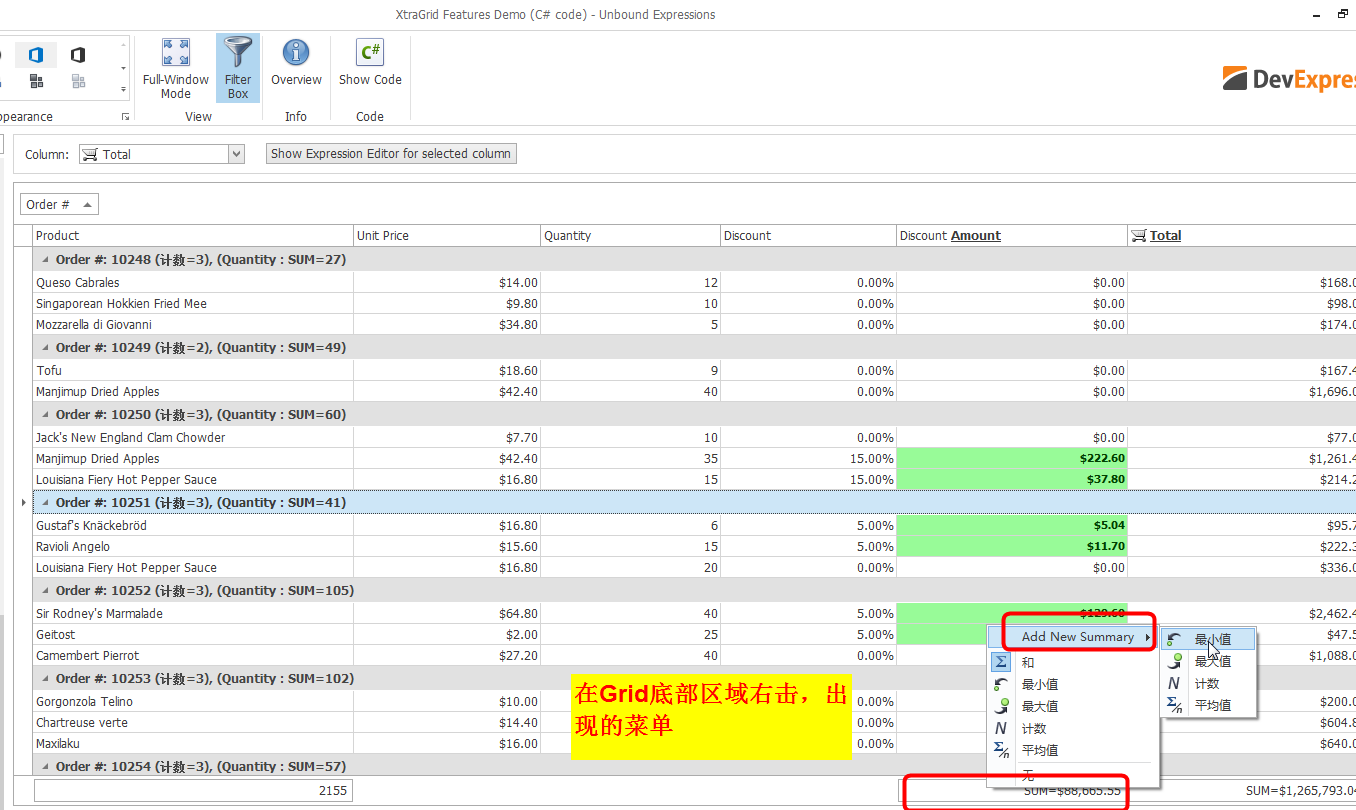Image resolution: width=1356 pixels, height=810 pixels.
Task: Sort by the Unit Price column header
Action: click(x=446, y=236)
